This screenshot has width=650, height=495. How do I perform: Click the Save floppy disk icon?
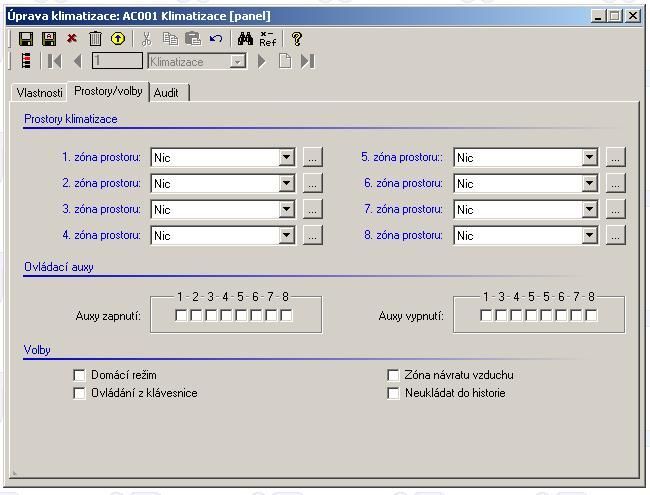click(26, 39)
